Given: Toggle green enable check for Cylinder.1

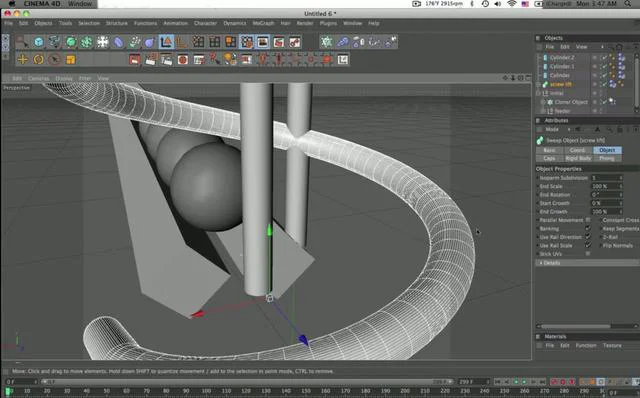Looking at the screenshot, I should click(604, 66).
